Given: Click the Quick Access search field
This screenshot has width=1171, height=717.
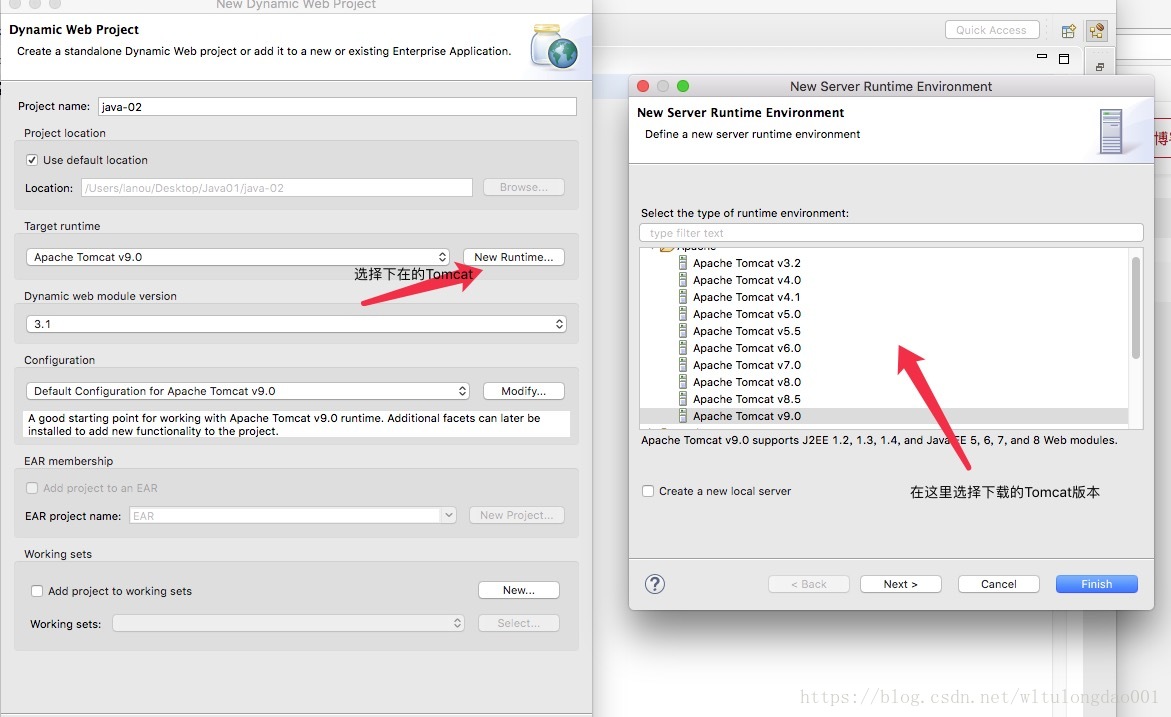Looking at the screenshot, I should 992,30.
